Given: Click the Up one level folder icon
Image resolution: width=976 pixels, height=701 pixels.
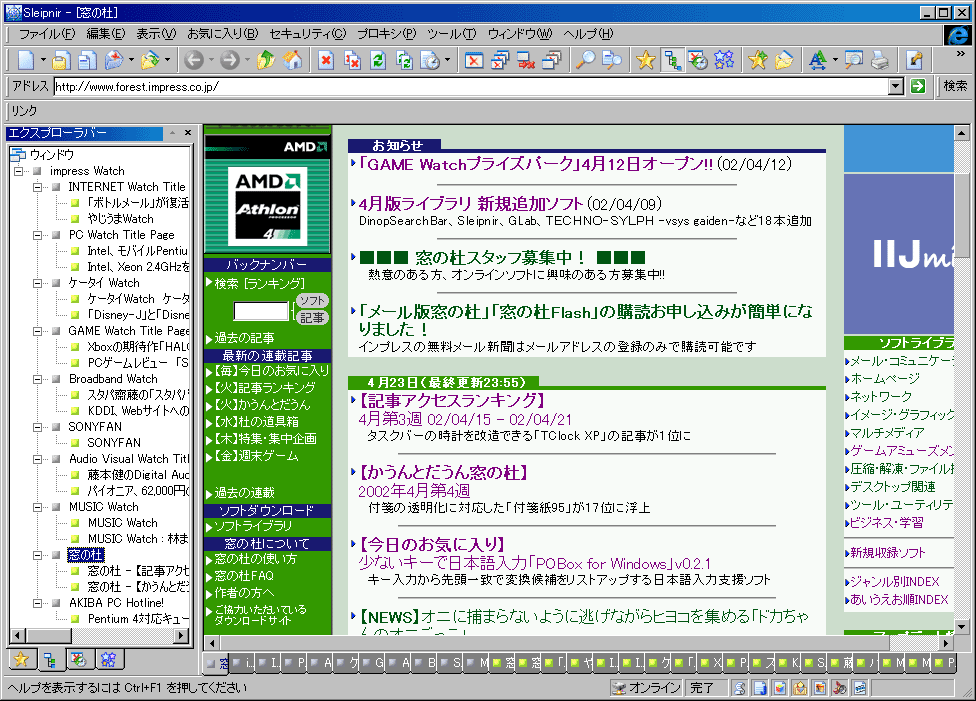Looking at the screenshot, I should [266, 61].
